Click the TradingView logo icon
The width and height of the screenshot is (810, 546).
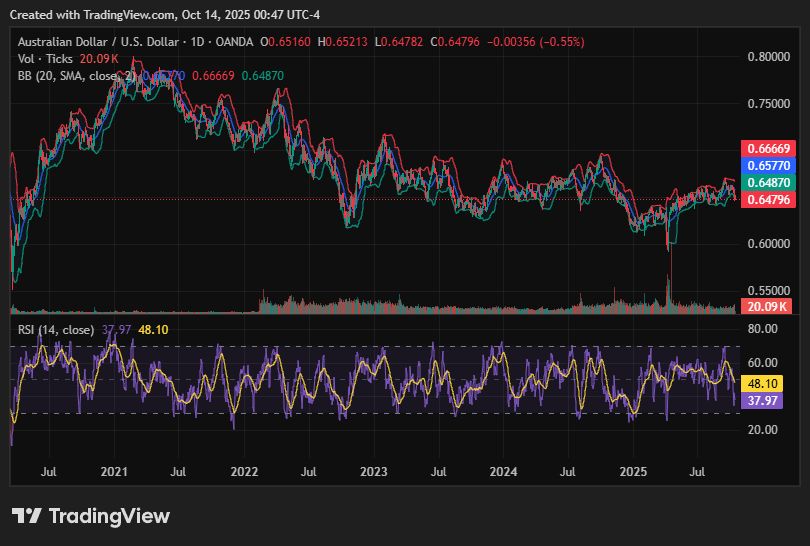point(27,516)
